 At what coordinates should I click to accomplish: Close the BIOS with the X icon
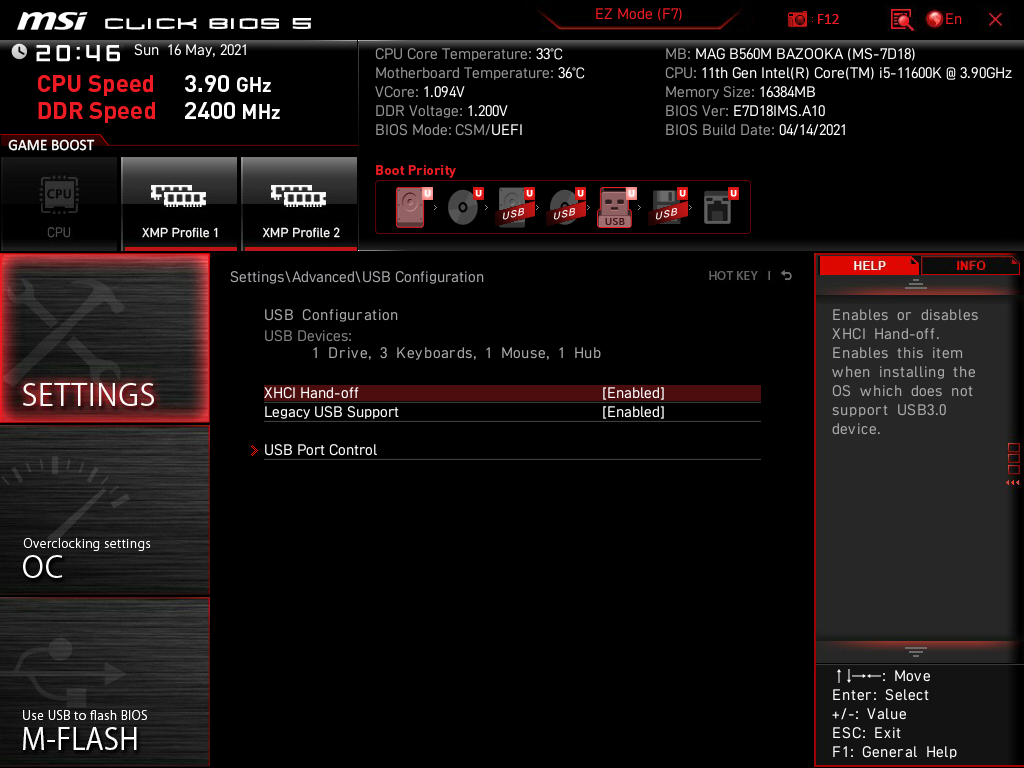pyautogui.click(x=995, y=20)
